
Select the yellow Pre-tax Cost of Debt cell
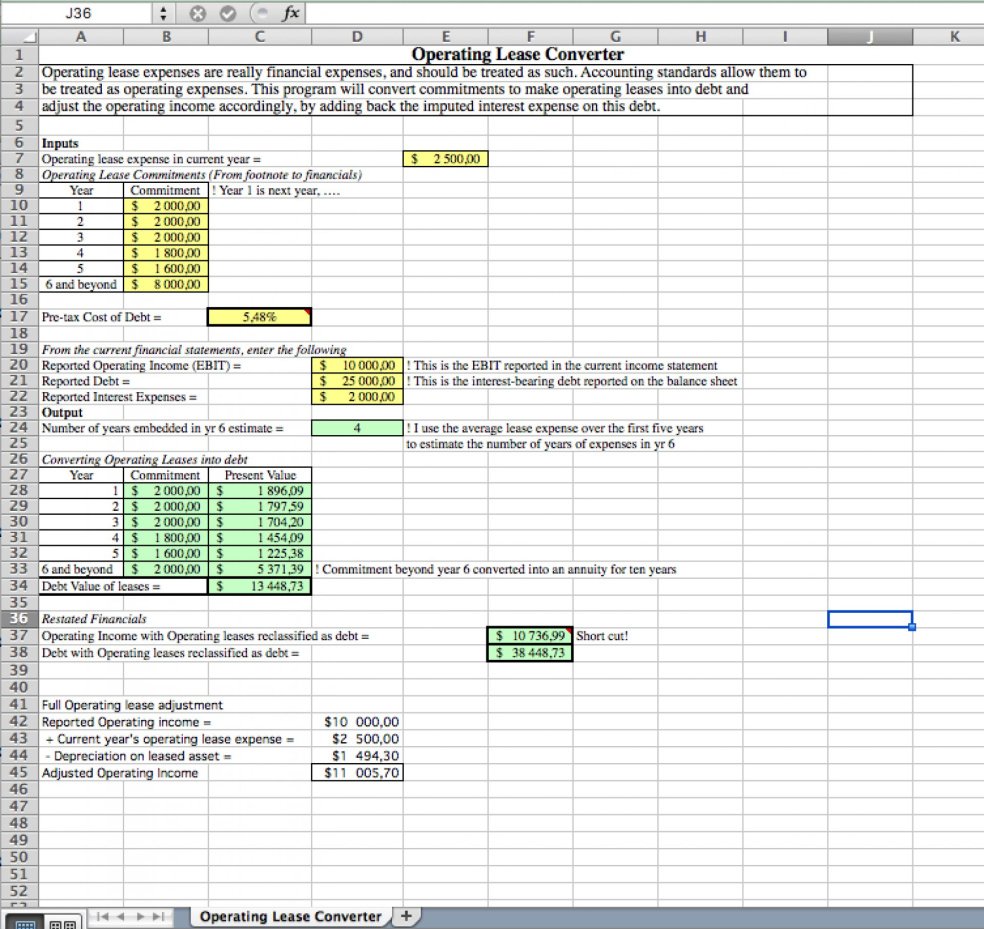259,316
